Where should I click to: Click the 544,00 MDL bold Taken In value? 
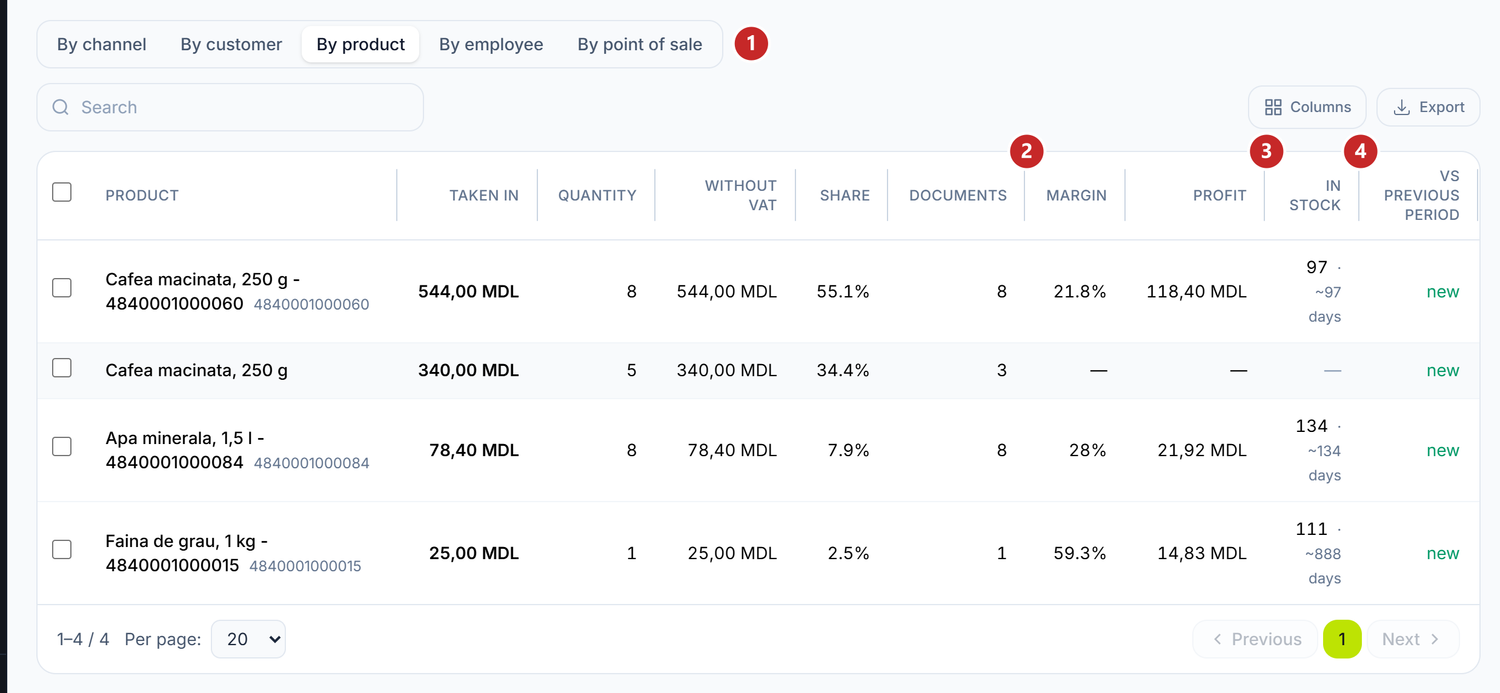(469, 291)
